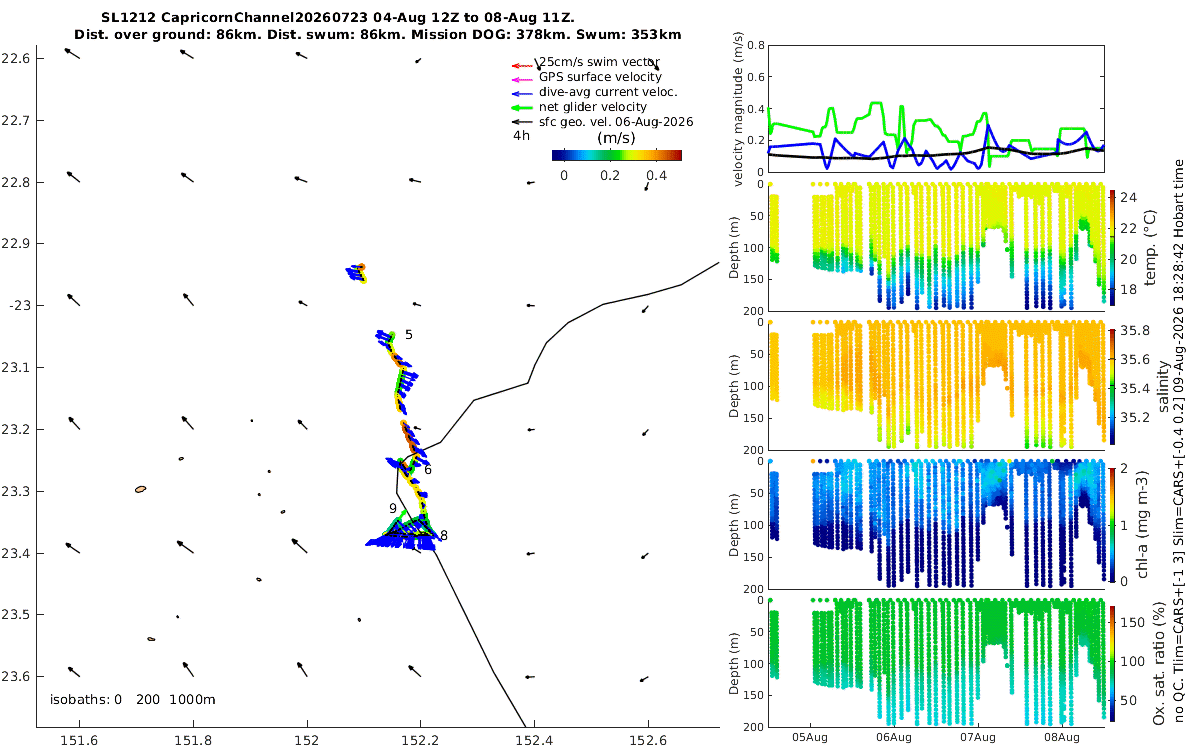Screen dimensions: 1200x750
Task: Click the 'Depth (m)' label of the oxygen panel
Action: pyautogui.click(x=735, y=662)
